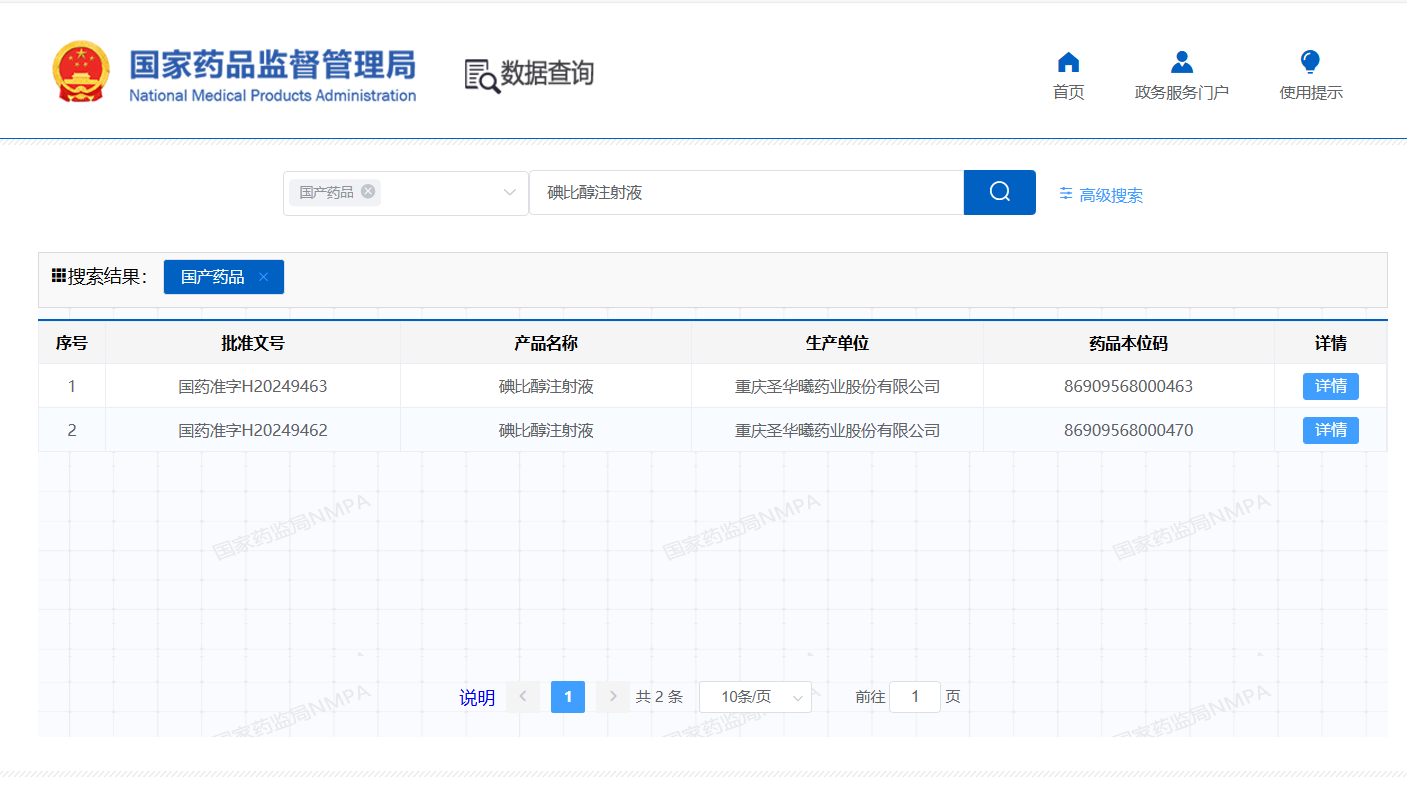Click the 生产单位 column header
This screenshot has height=791, width=1407.
click(x=838, y=343)
